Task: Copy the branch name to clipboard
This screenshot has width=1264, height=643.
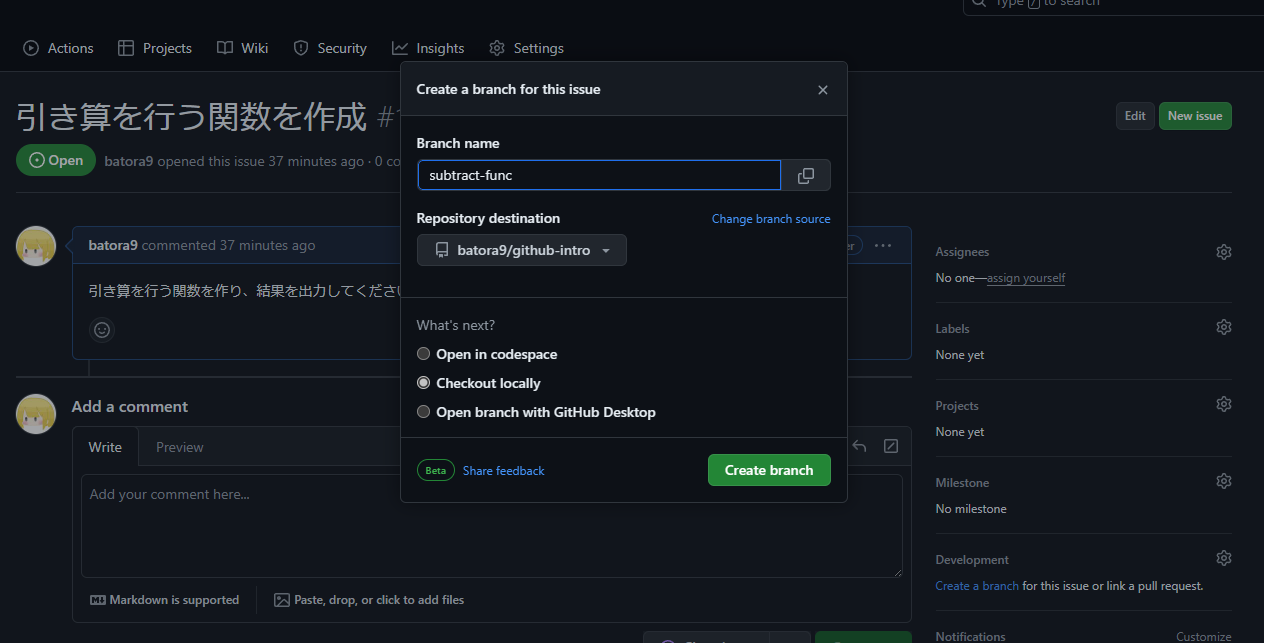Action: point(805,176)
